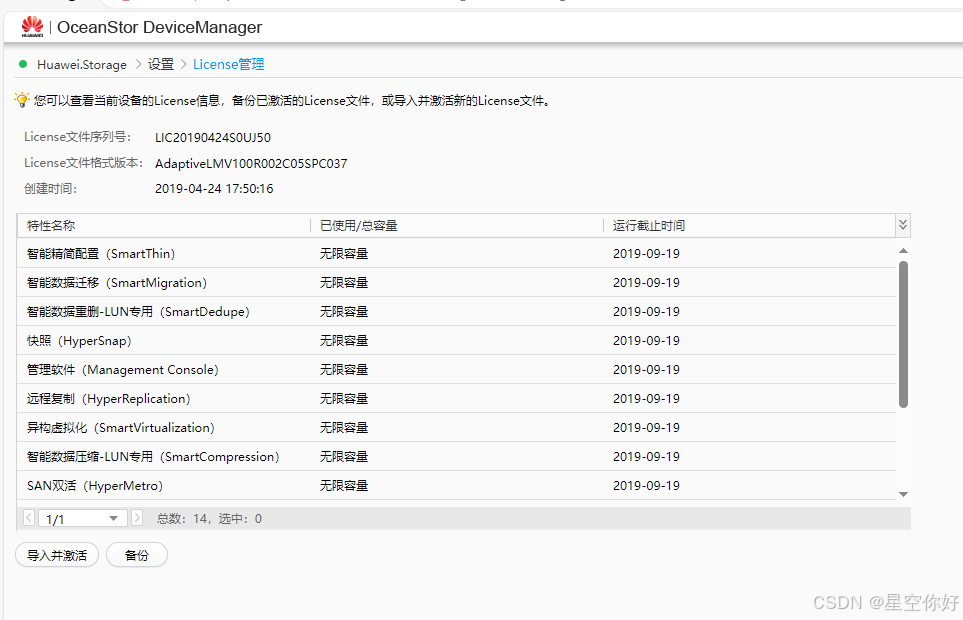Open the table column settings chevron

903,225
